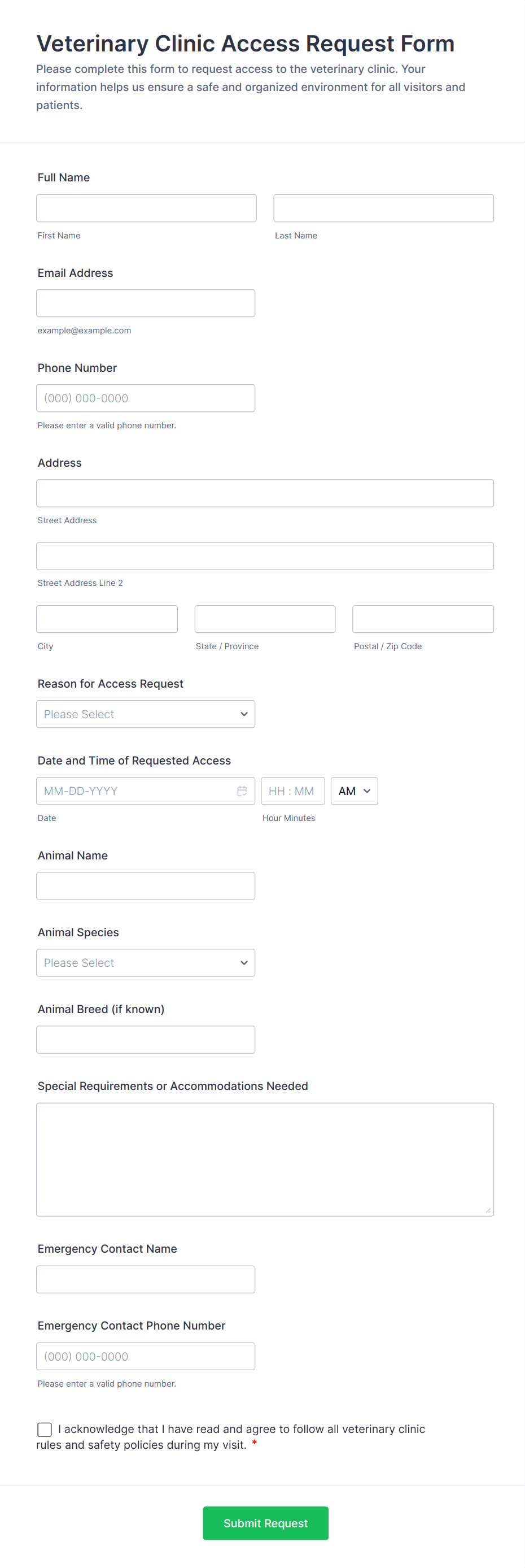Open the AM/PM selector

coord(354,790)
